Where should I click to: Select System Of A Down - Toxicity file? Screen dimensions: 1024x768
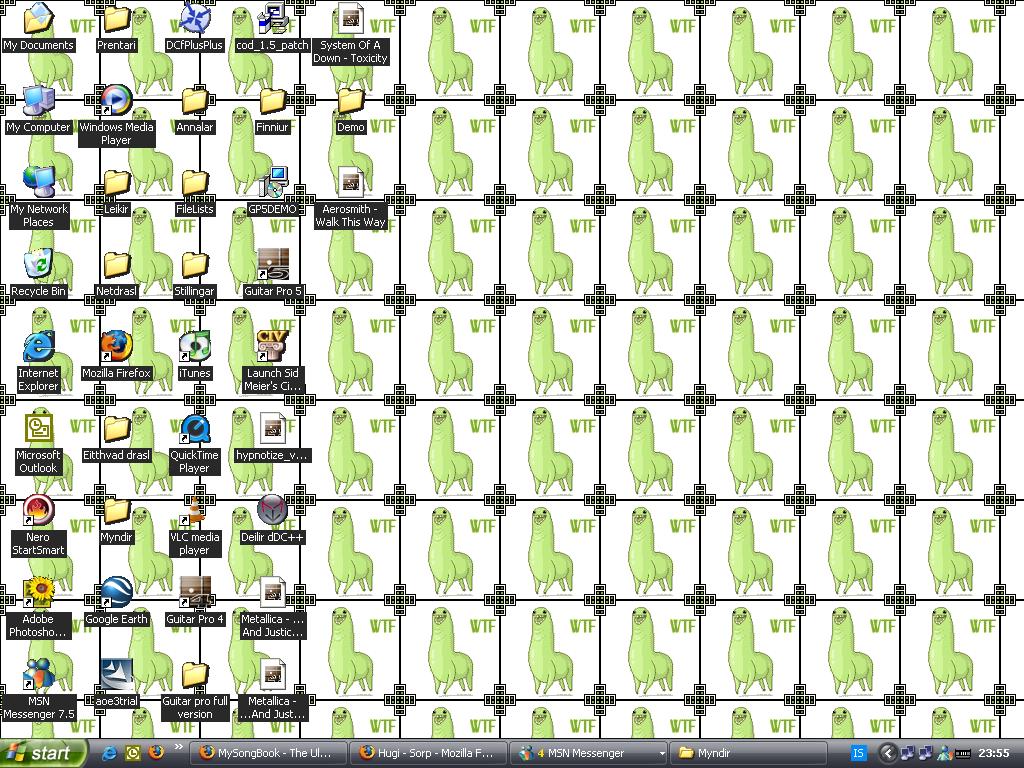pos(350,33)
